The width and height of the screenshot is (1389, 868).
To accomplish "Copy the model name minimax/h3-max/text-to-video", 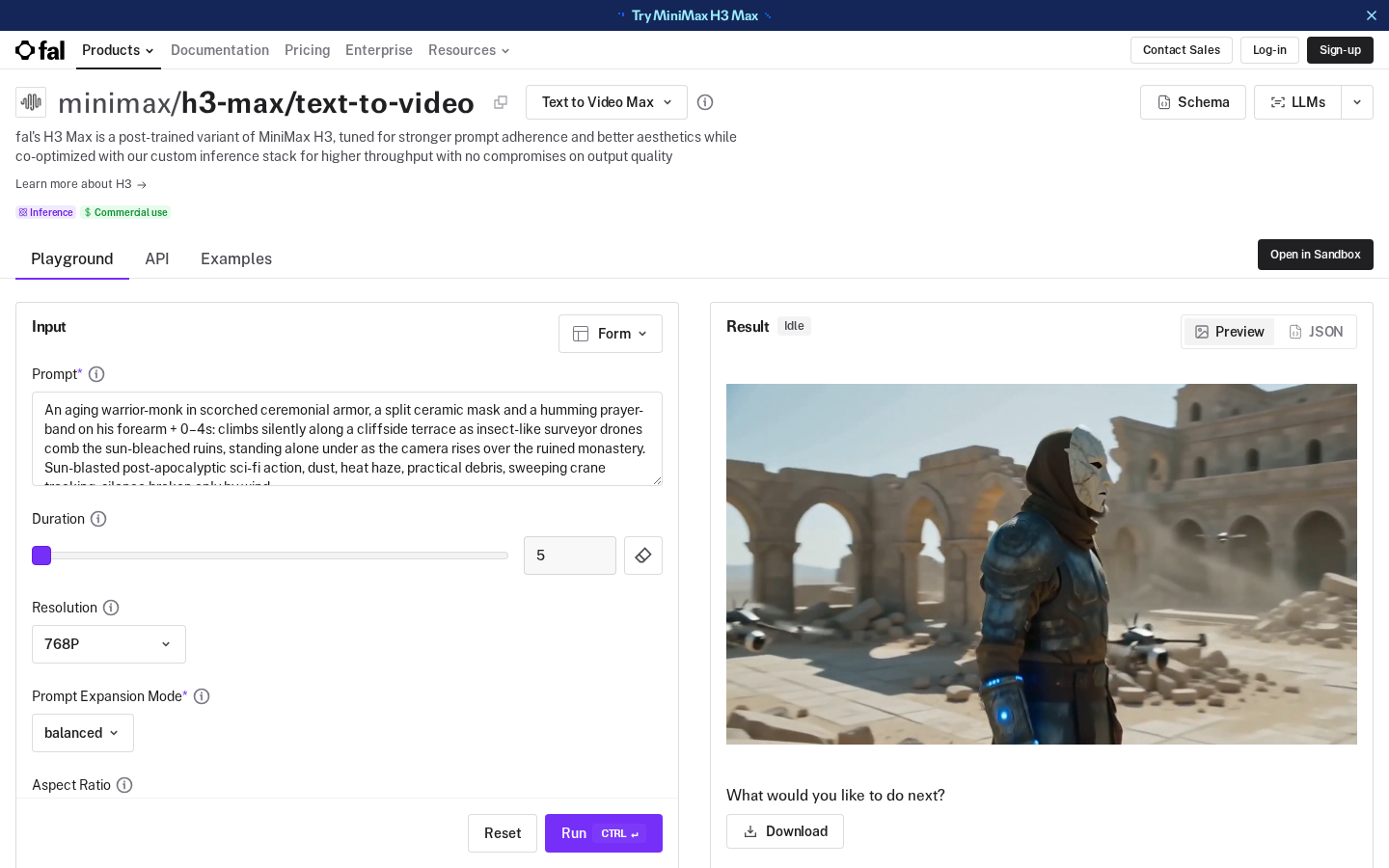I will [x=501, y=102].
